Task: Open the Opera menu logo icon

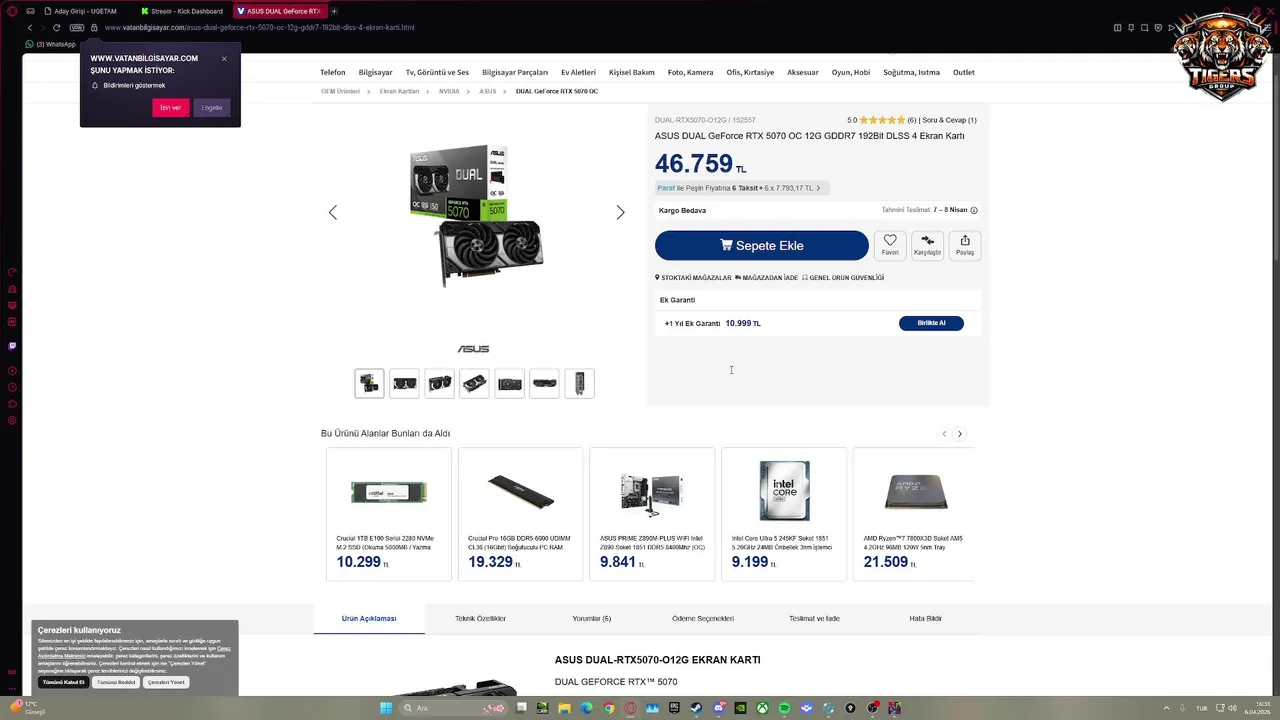Action: 12,11
